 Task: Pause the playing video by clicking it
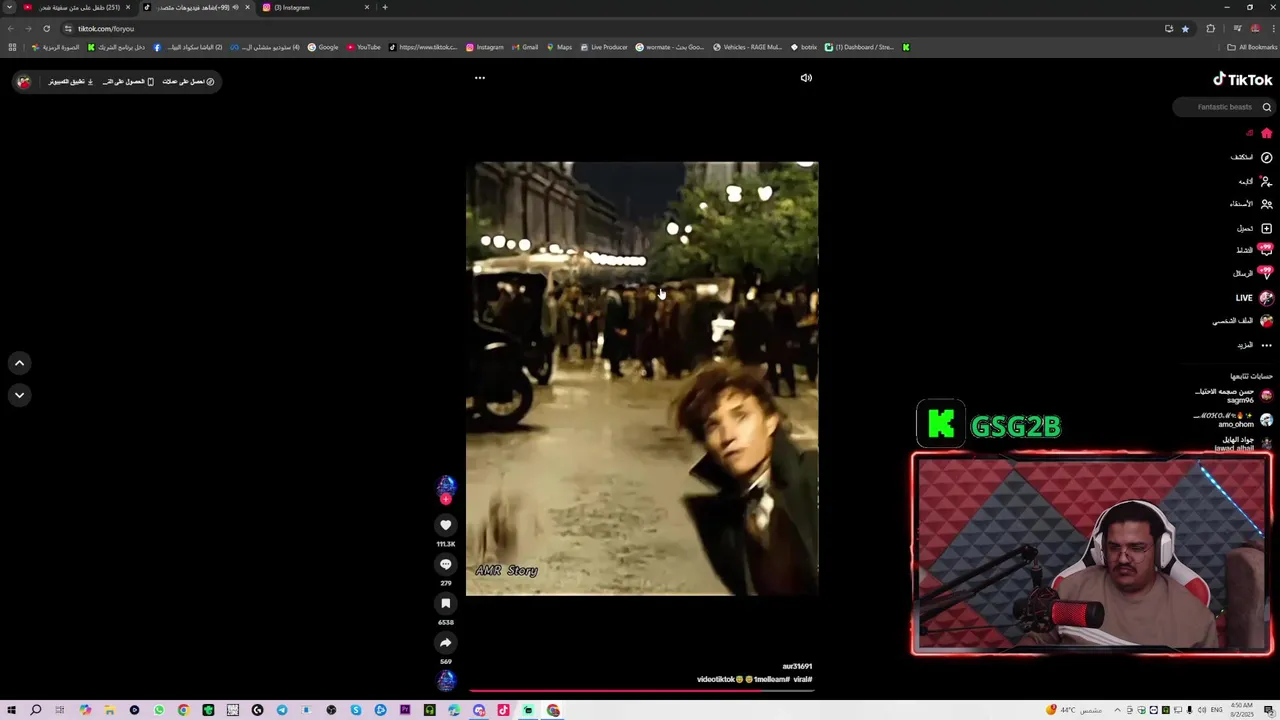coord(642,378)
